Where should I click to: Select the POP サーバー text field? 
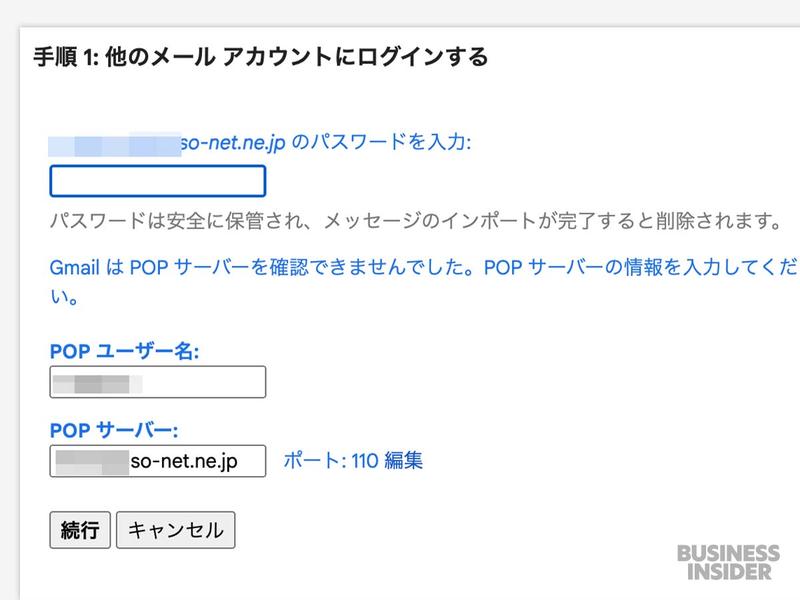pyautogui.click(x=158, y=461)
